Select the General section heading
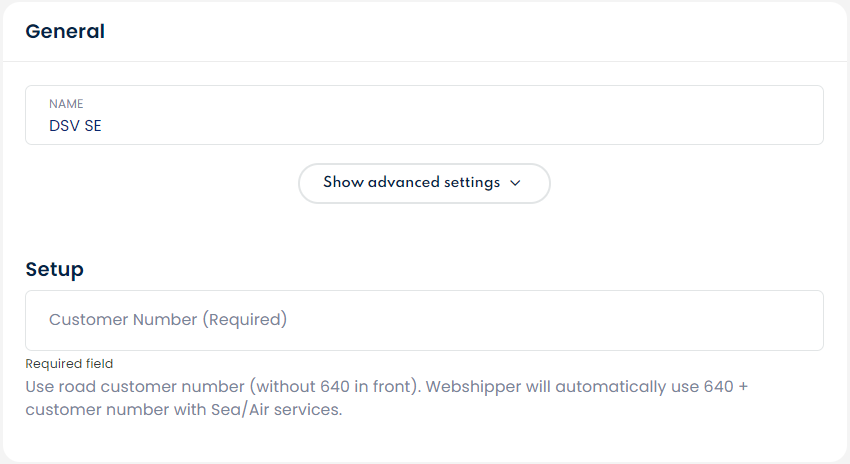850x464 pixels. click(x=65, y=31)
